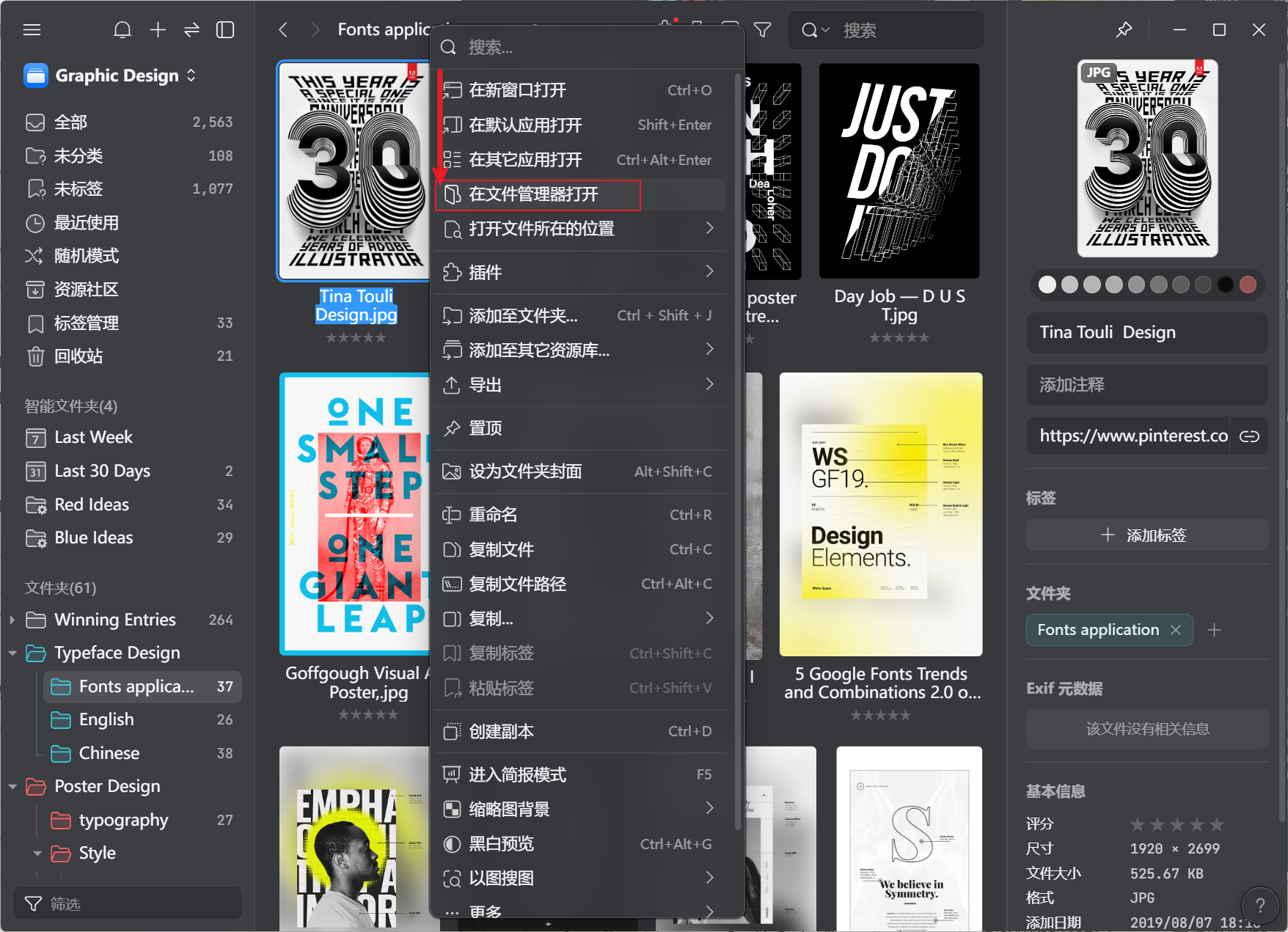Choose 重命名 rename item
This screenshot has width=1288, height=932.
(580, 515)
